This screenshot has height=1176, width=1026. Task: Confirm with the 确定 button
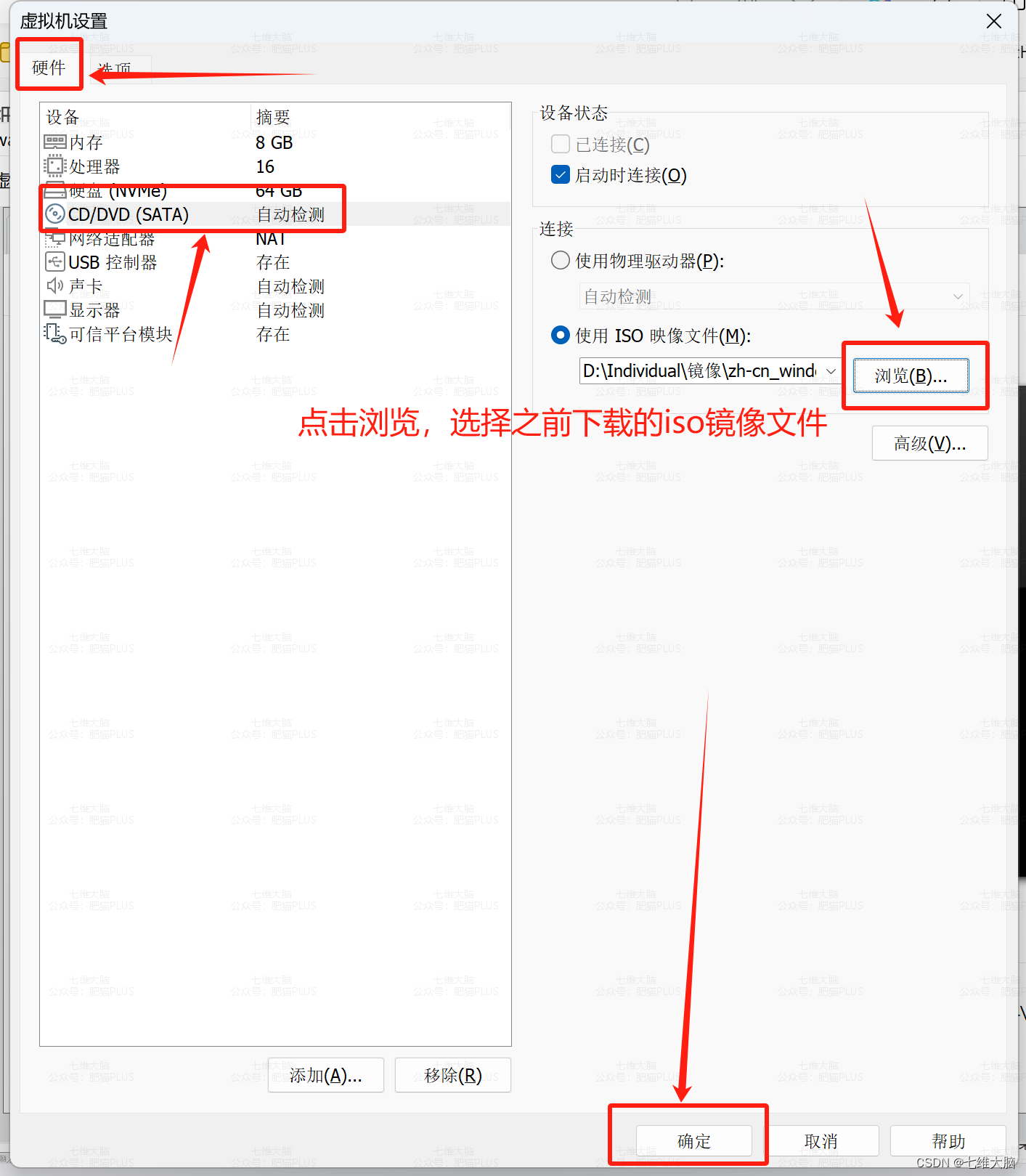click(693, 1141)
